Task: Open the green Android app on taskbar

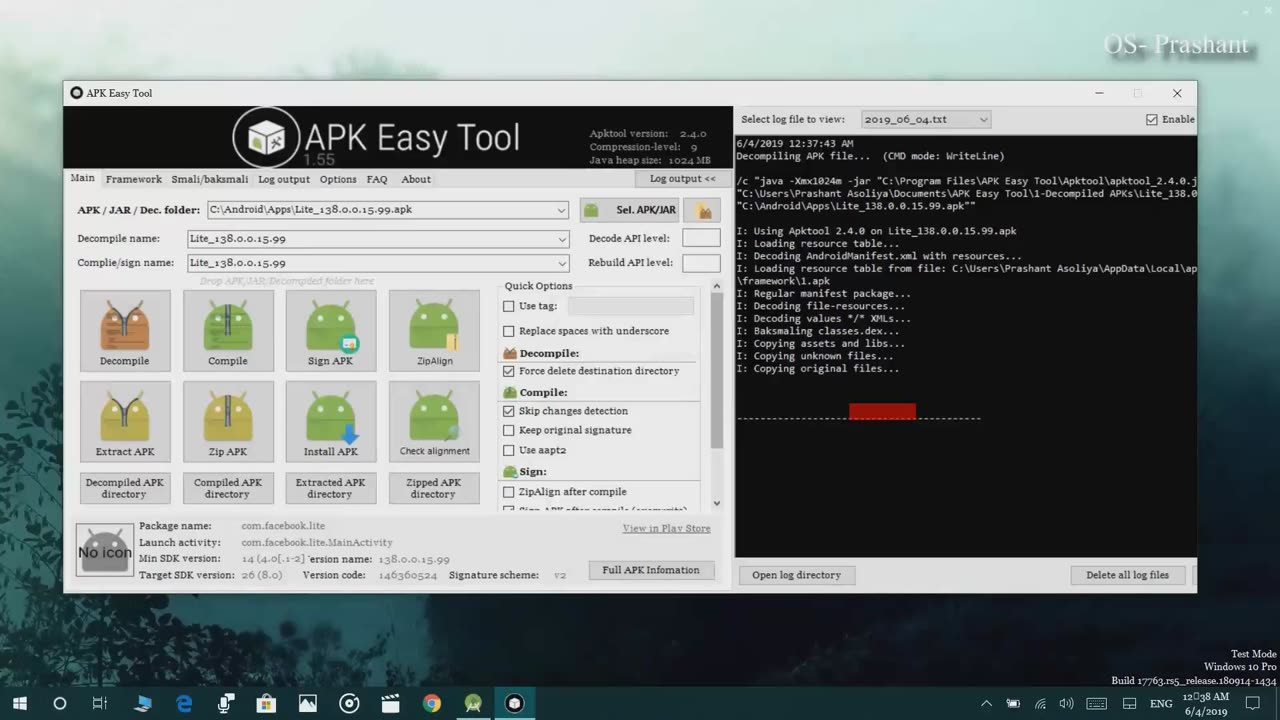Action: (472, 703)
